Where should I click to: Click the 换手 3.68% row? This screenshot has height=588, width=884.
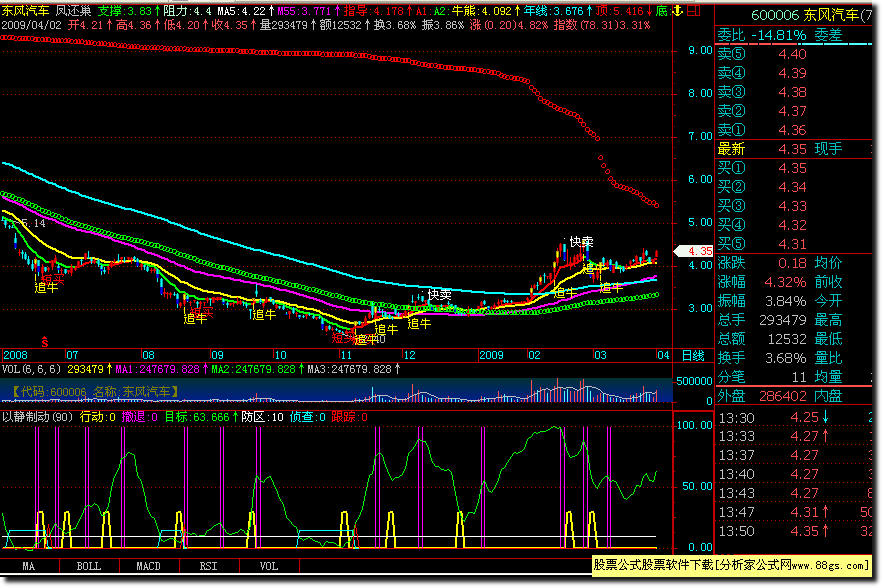coord(794,358)
